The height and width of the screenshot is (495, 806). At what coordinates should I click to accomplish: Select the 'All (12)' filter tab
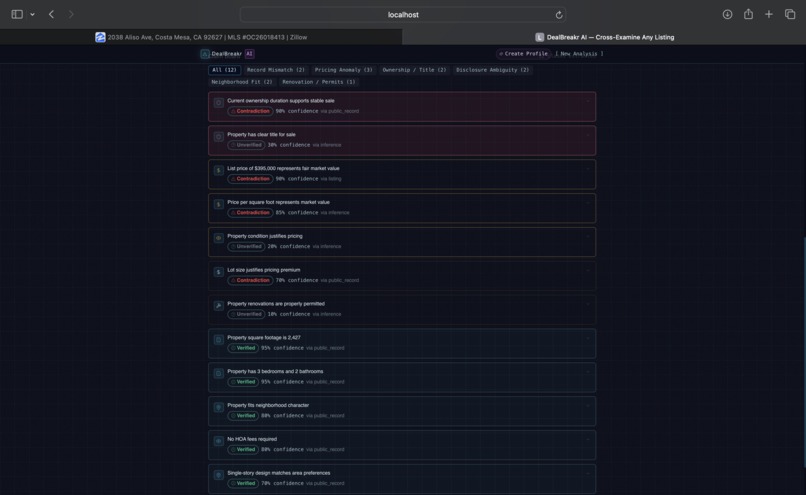(x=224, y=70)
